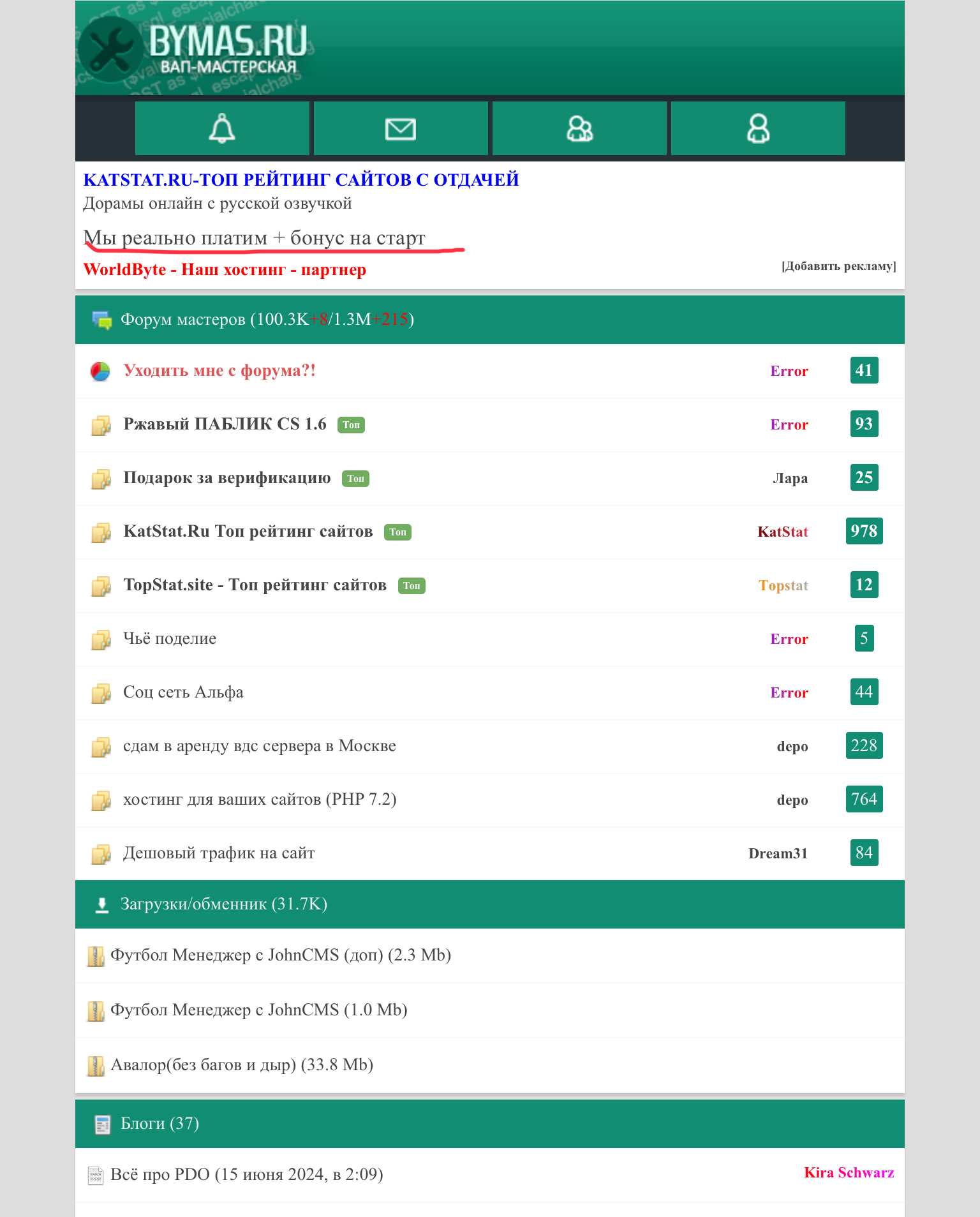Open the KatStat author profile
This screenshot has width=980, height=1217.
782,532
